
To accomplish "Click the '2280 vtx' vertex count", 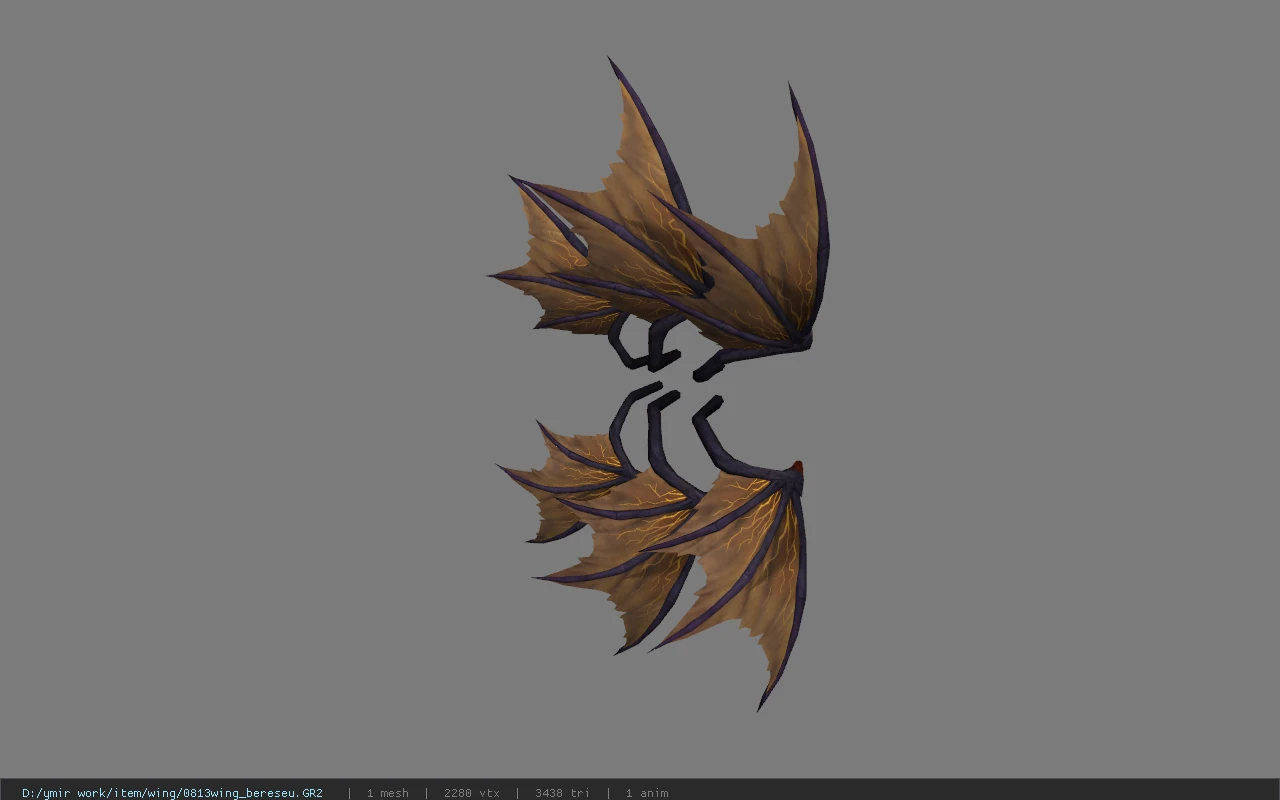I will [472, 793].
